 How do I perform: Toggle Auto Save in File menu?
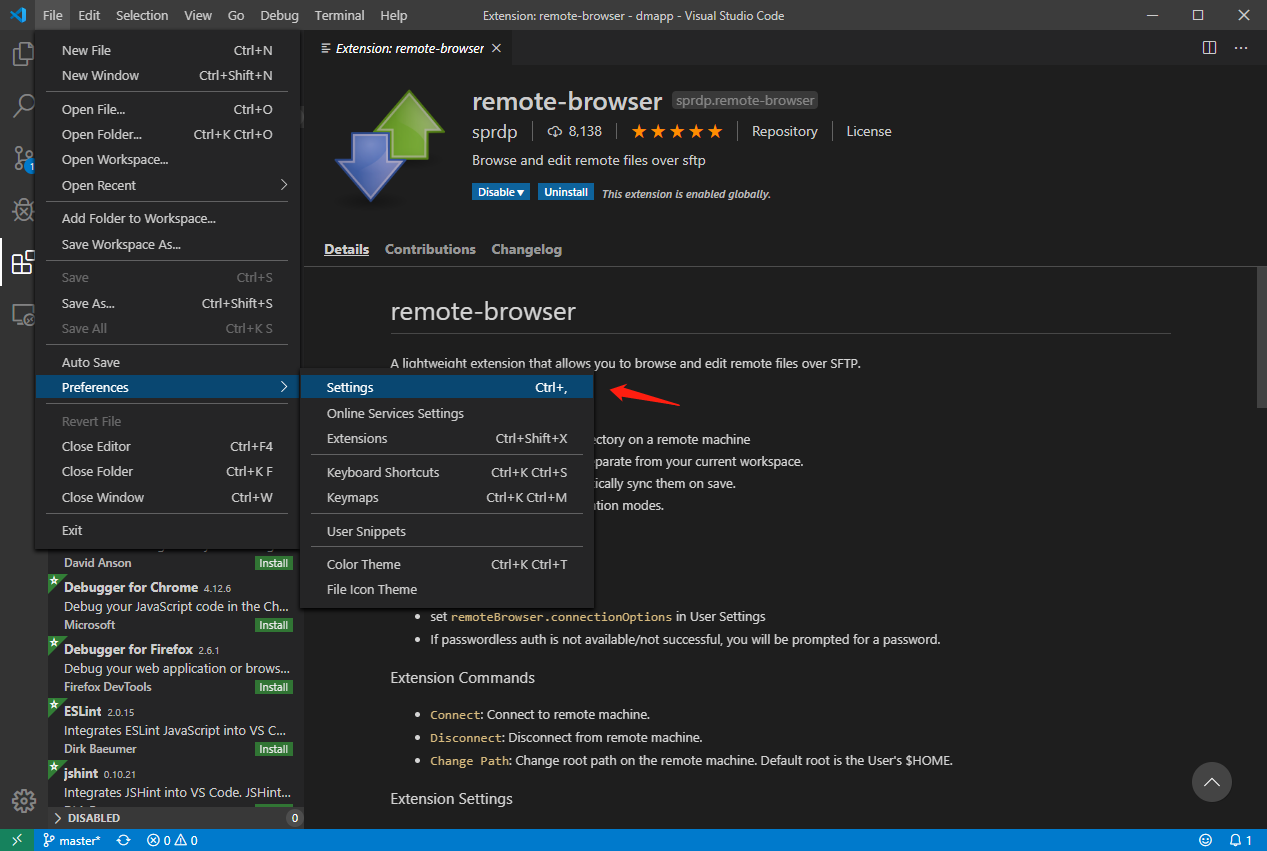click(x=167, y=362)
